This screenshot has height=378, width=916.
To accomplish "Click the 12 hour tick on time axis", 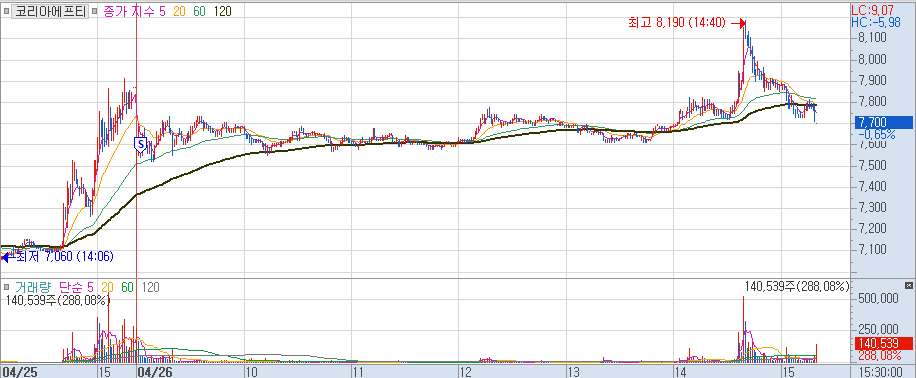I will pyautogui.click(x=466, y=372).
